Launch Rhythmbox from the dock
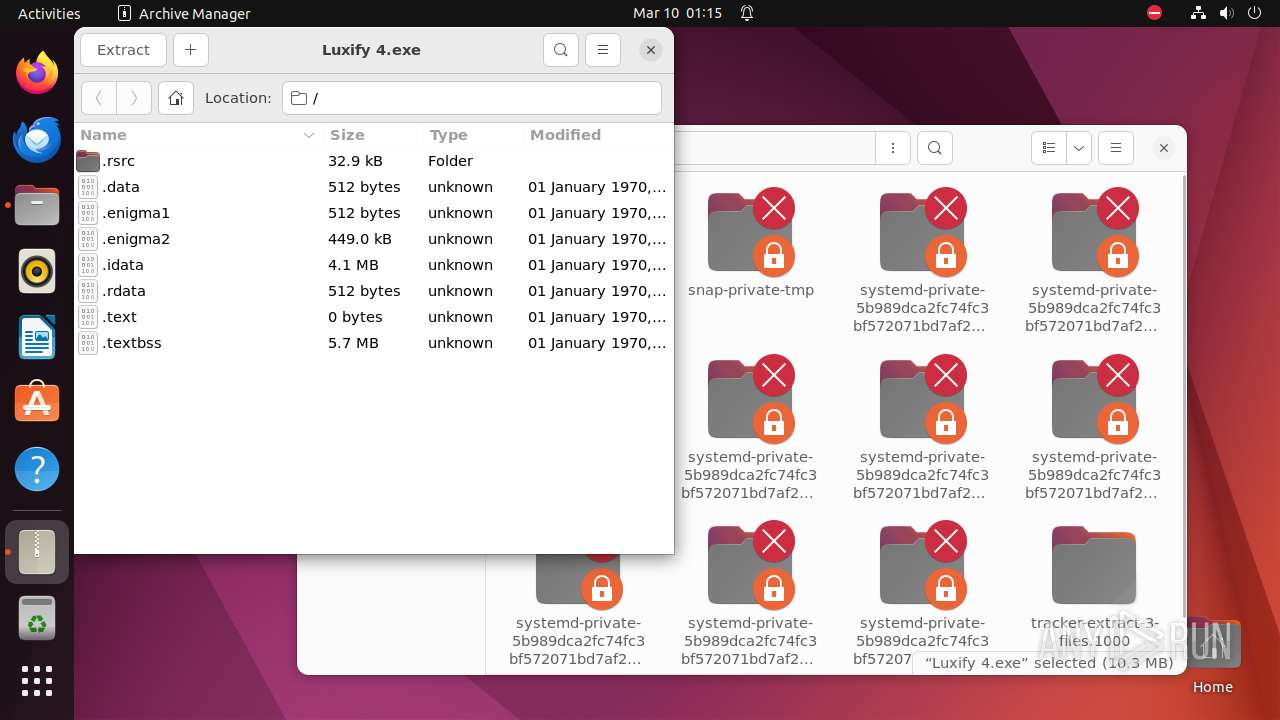The height and width of the screenshot is (720, 1280). pyautogui.click(x=37, y=271)
